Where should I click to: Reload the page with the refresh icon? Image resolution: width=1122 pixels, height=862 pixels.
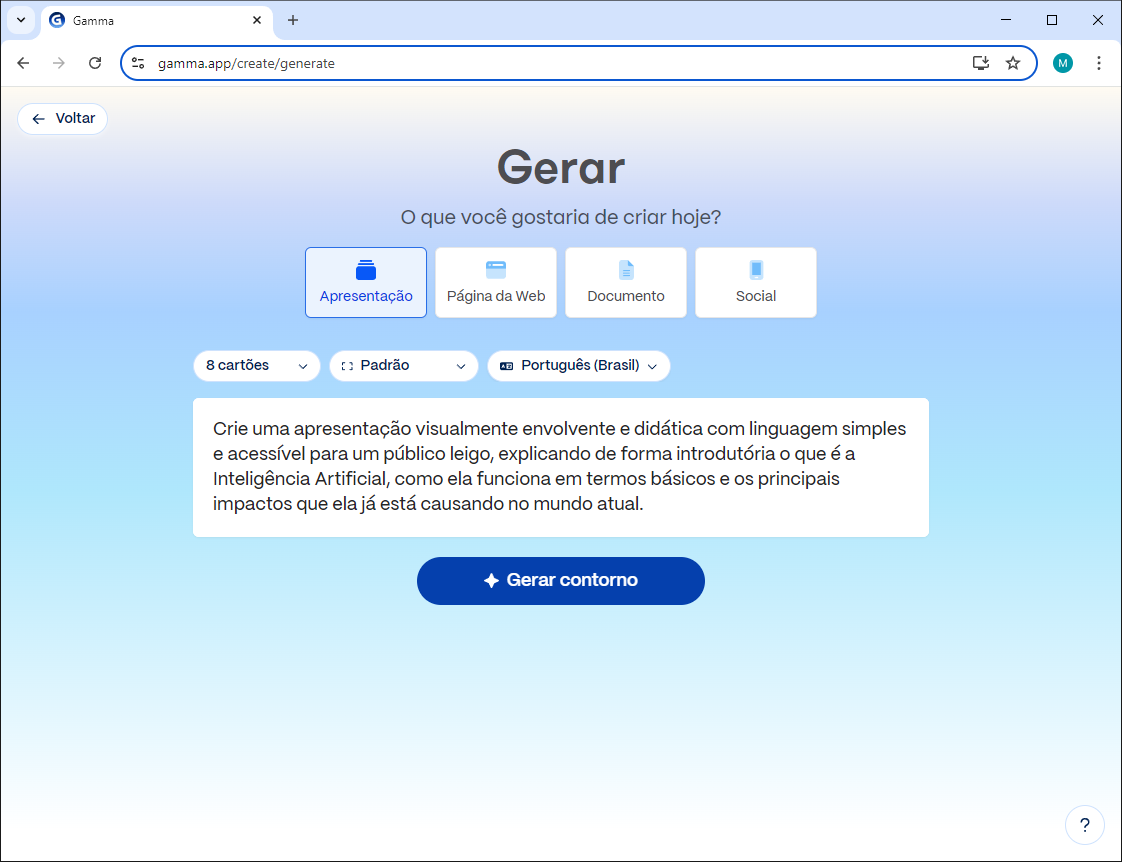coord(95,63)
